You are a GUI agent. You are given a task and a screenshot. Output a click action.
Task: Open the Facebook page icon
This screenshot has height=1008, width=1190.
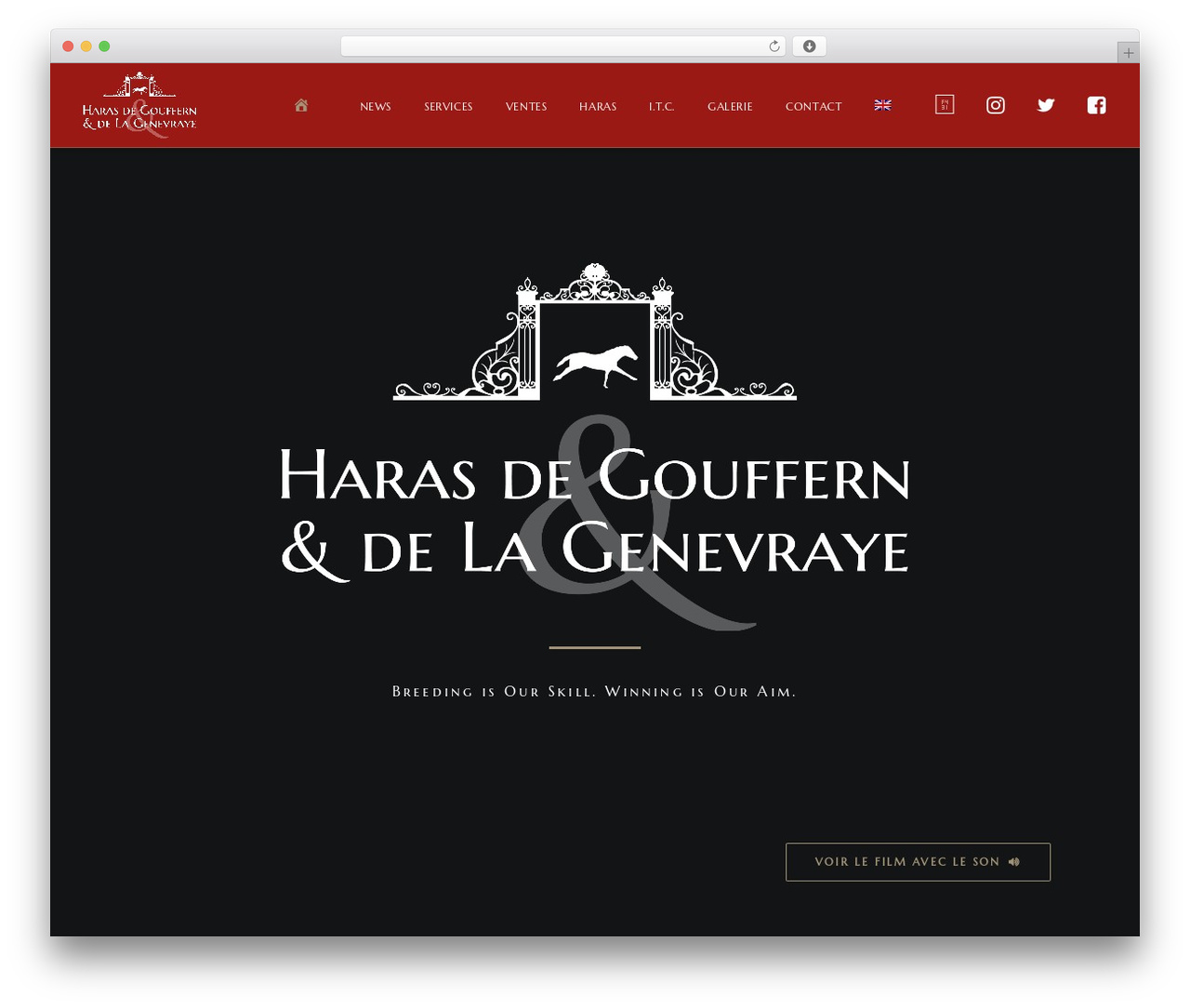click(1097, 105)
